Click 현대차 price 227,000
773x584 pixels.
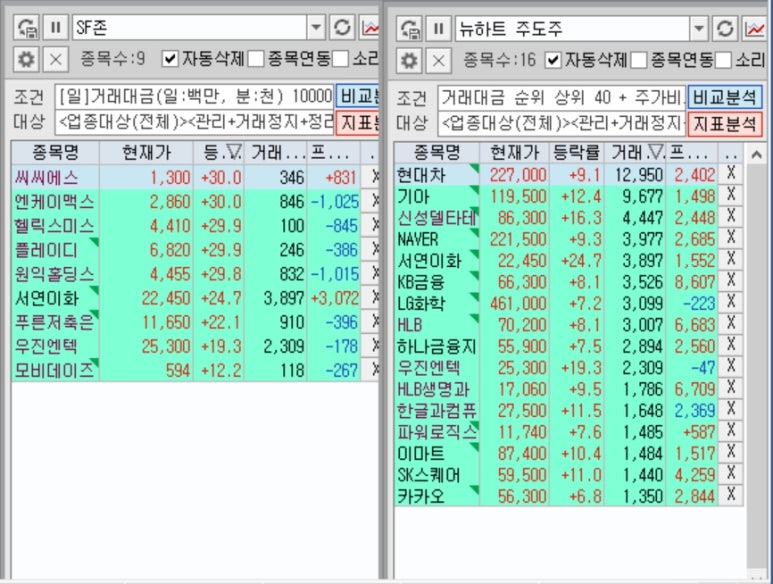point(518,174)
